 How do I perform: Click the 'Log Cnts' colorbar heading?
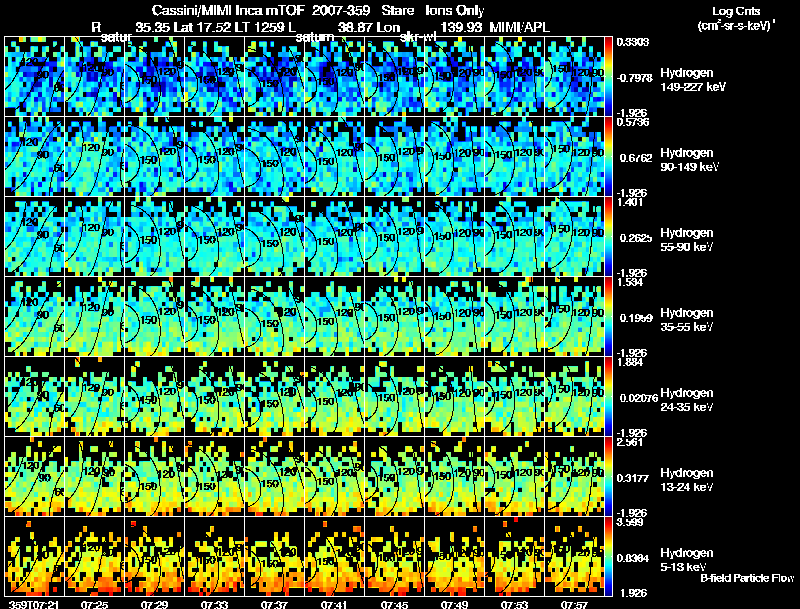coord(736,11)
